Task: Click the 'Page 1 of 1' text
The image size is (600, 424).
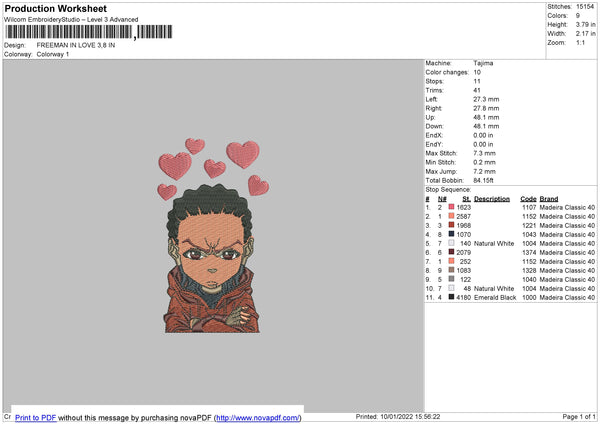Action: tap(579, 416)
